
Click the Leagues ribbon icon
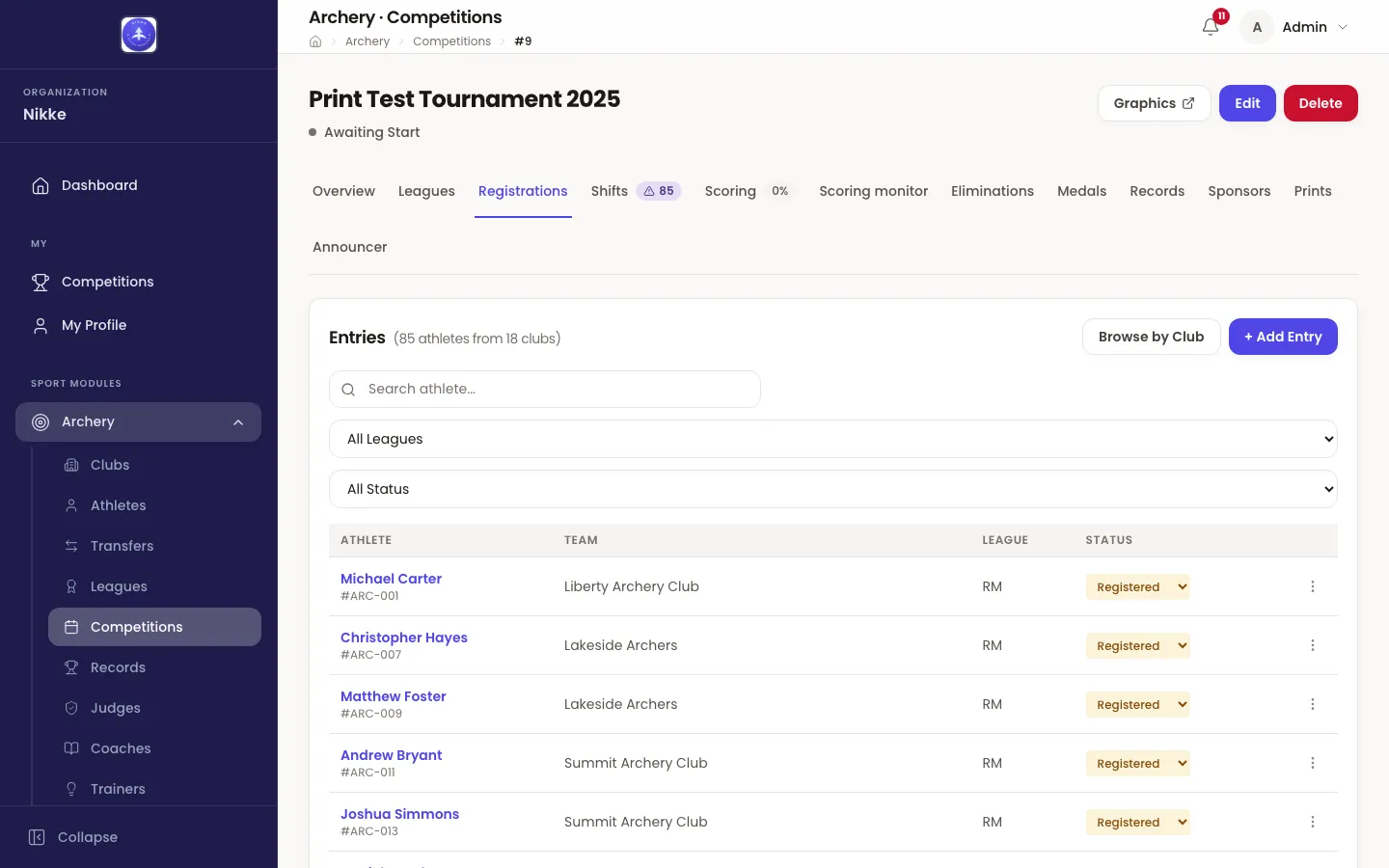click(x=71, y=586)
